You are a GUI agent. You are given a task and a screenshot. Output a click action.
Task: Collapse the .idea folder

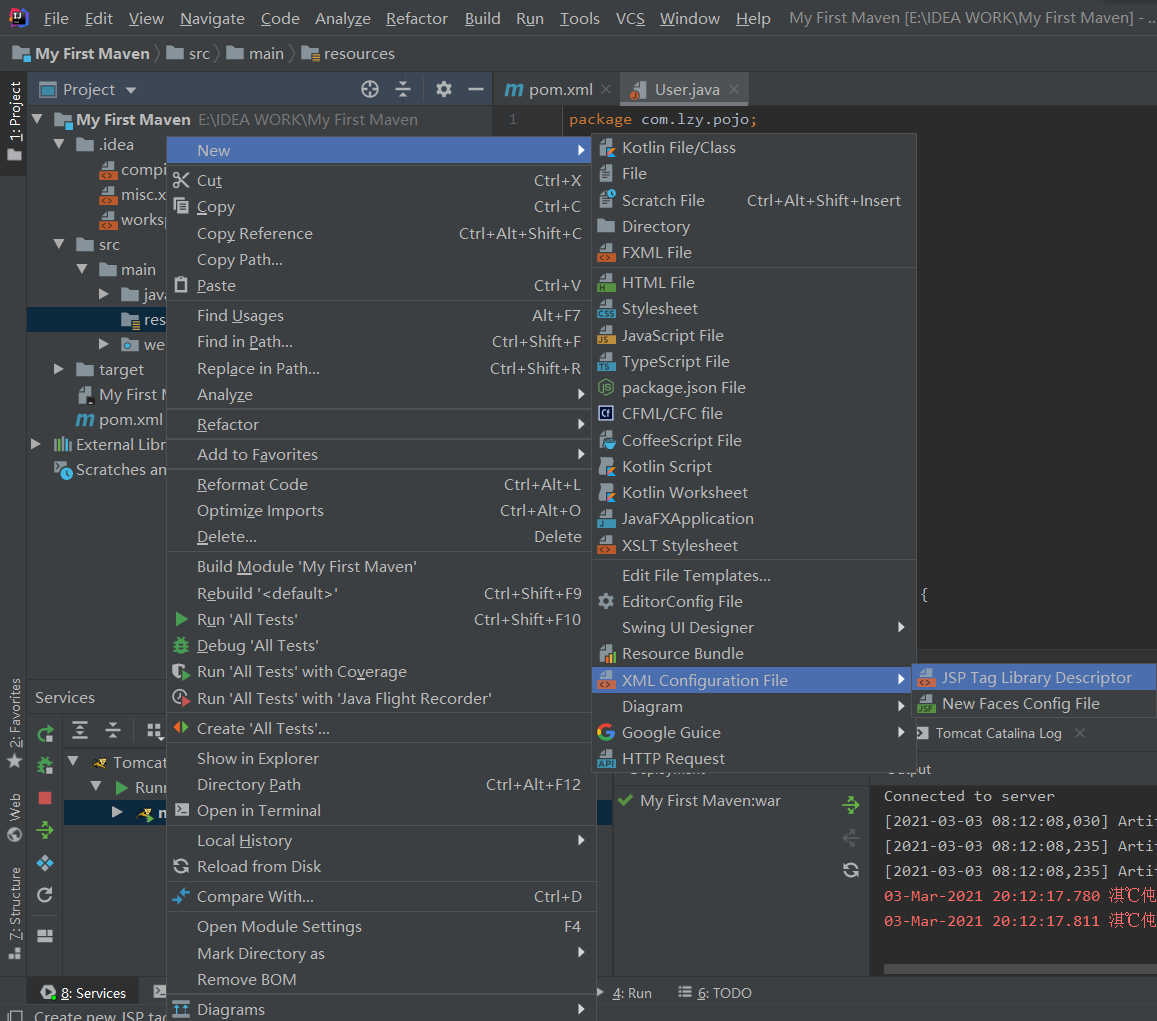tap(60, 144)
